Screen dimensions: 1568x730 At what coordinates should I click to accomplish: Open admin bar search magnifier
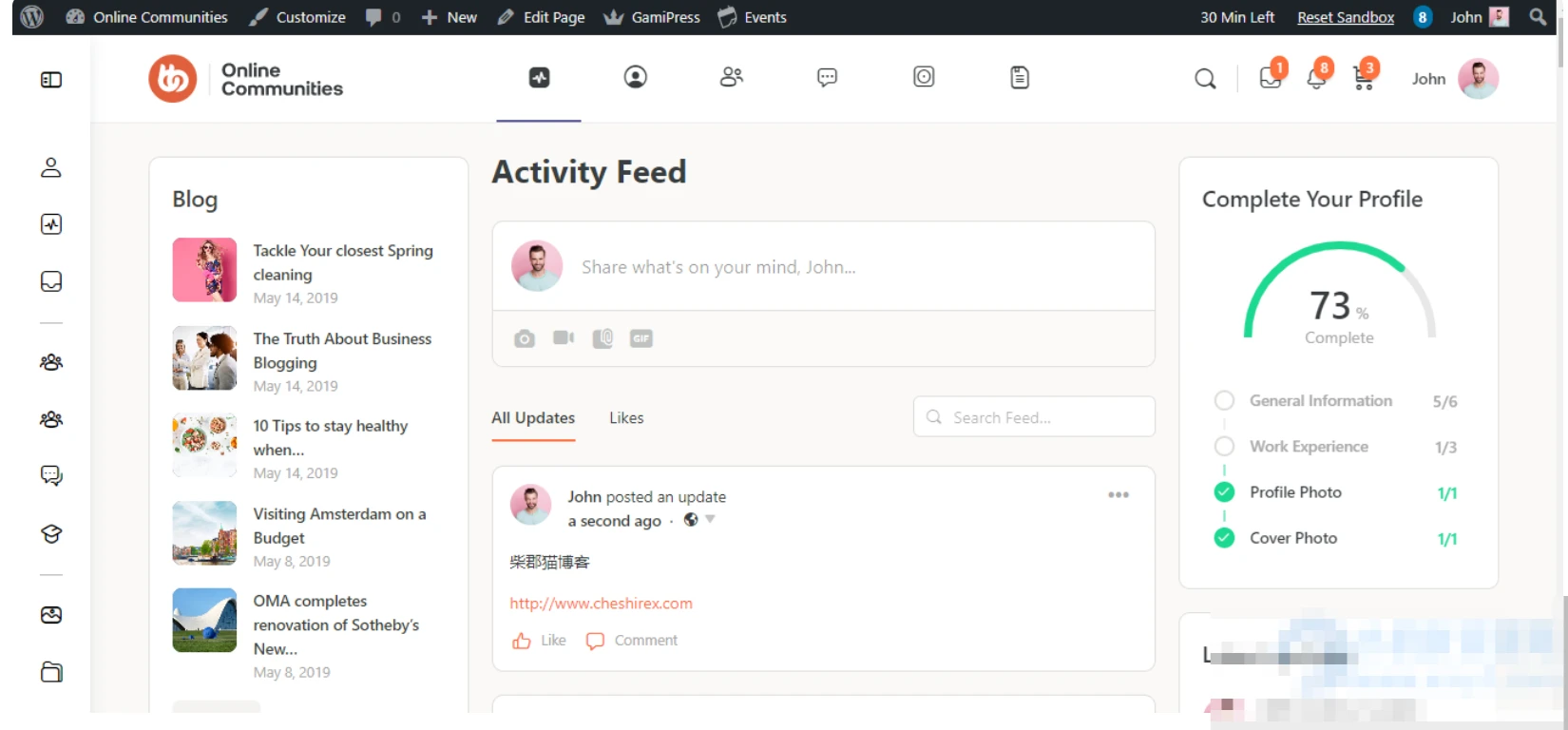(1538, 17)
